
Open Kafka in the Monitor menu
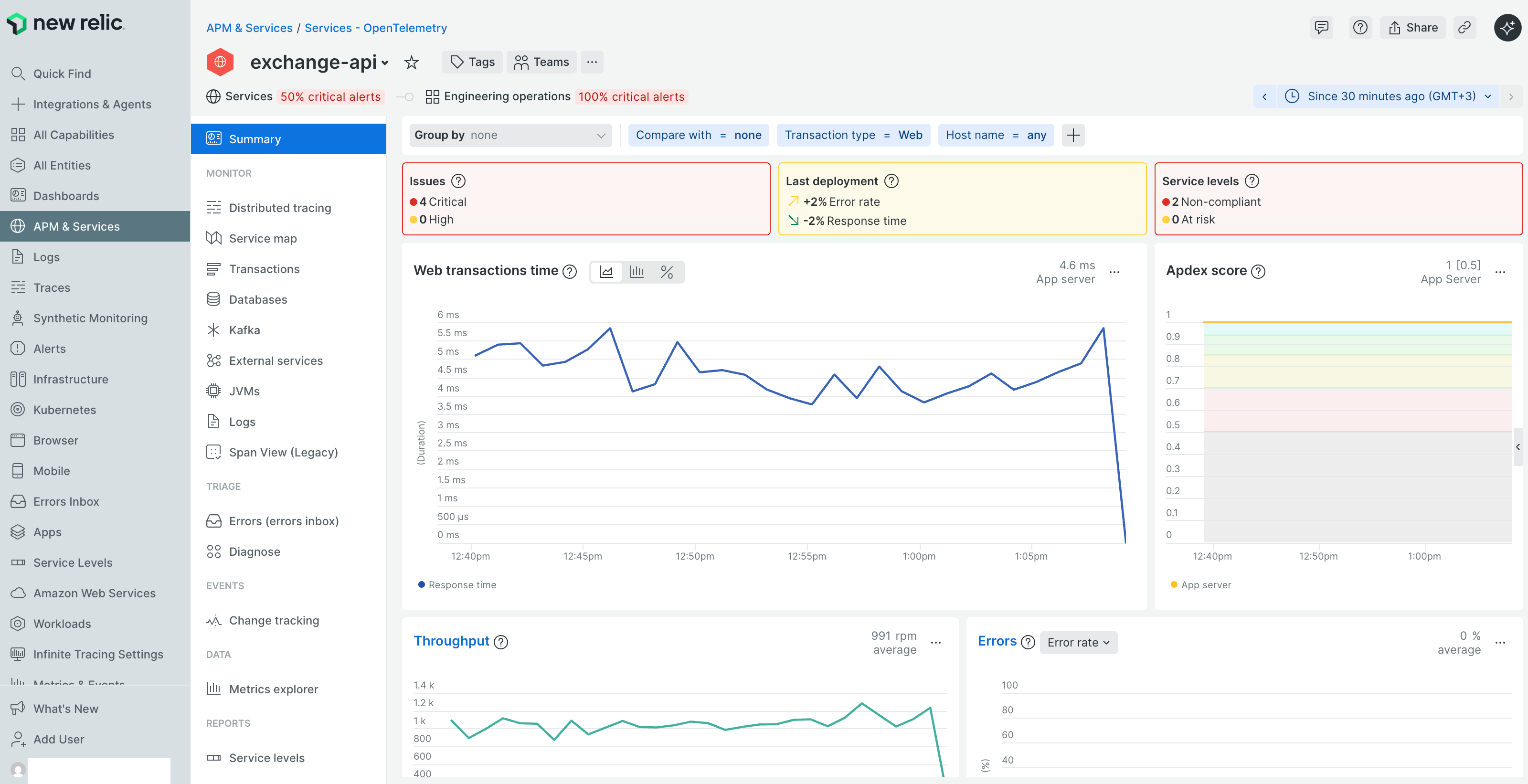[288, 330]
